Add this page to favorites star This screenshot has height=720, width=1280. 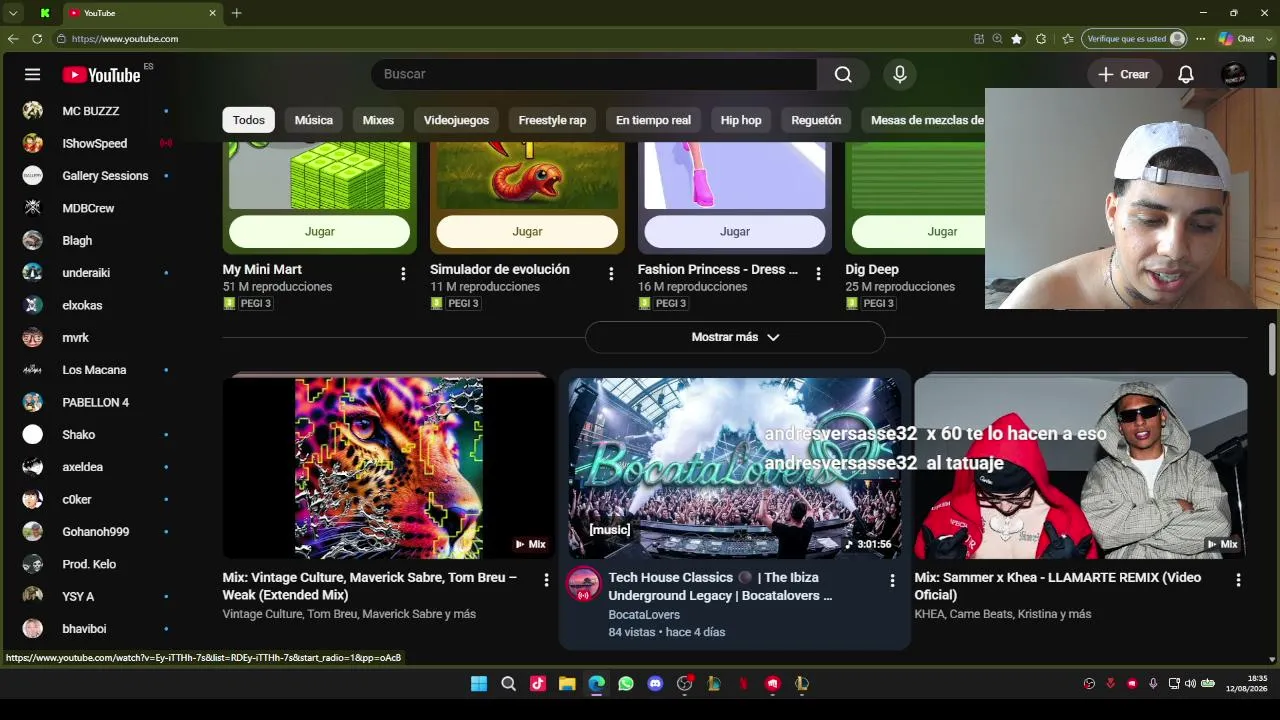coord(1017,39)
